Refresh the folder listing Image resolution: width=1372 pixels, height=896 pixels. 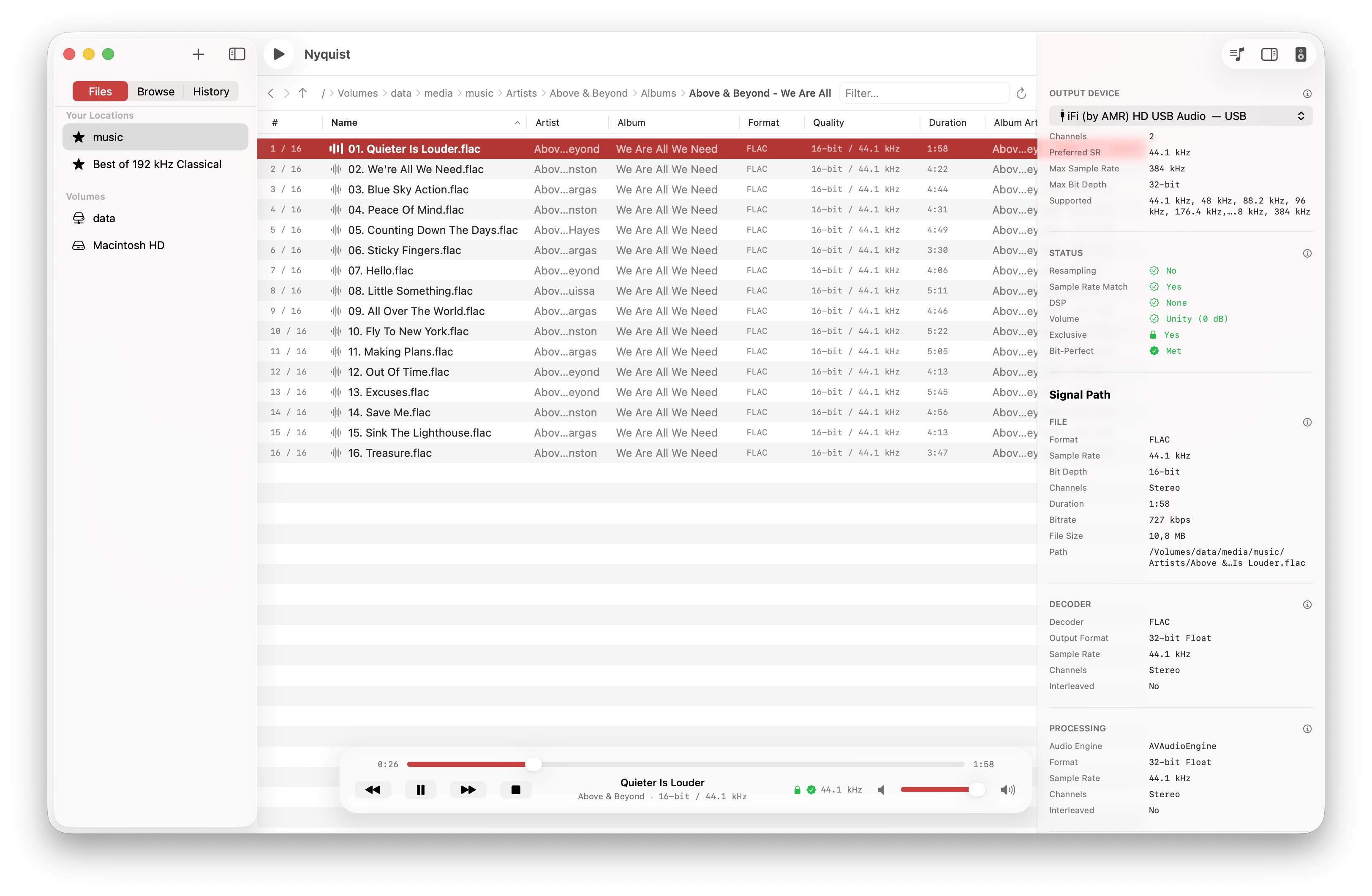point(1021,93)
